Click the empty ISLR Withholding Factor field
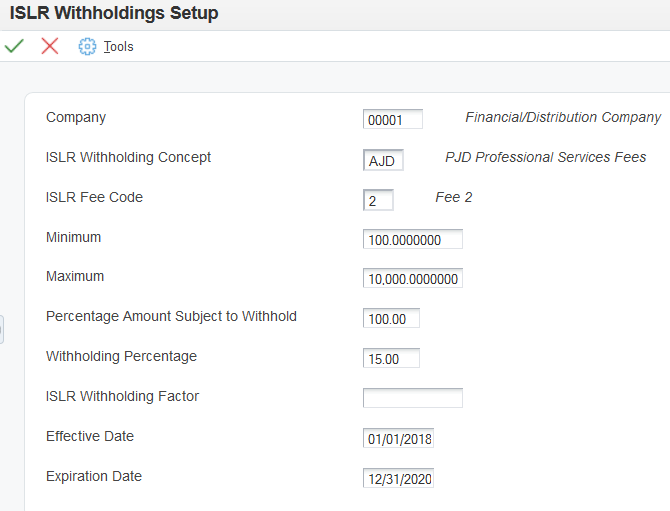The width and height of the screenshot is (670, 511). coord(413,398)
